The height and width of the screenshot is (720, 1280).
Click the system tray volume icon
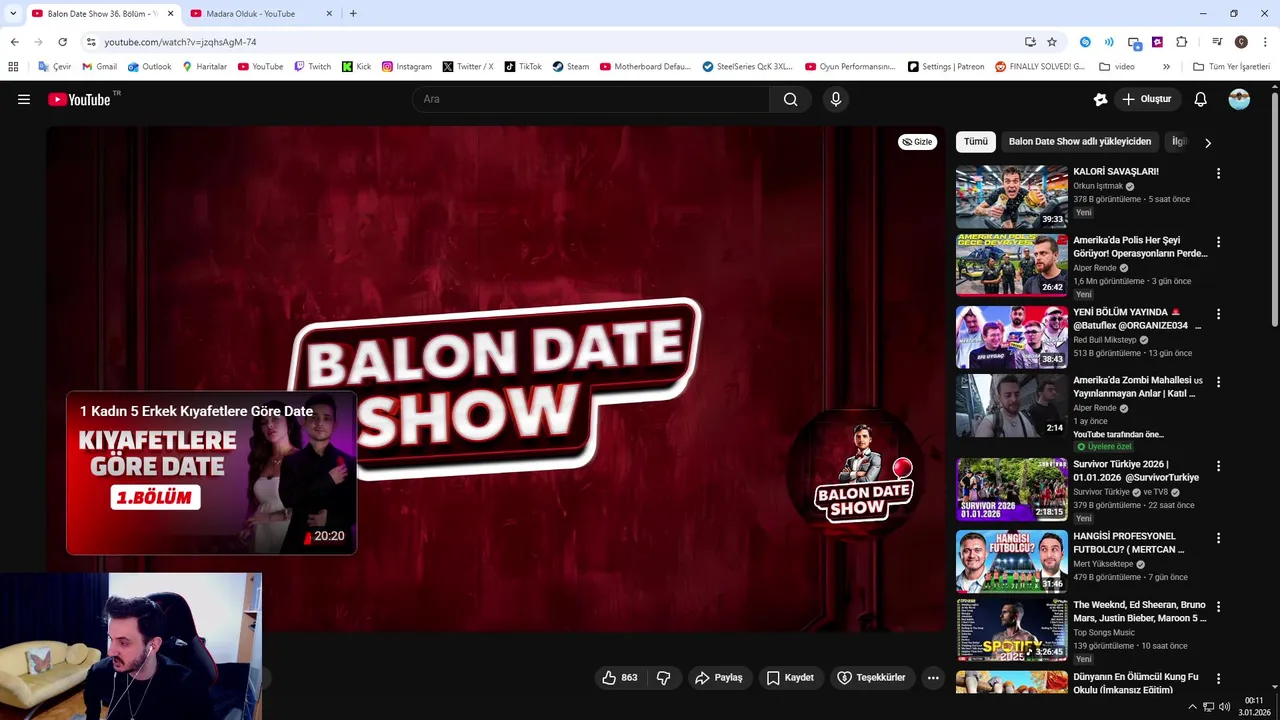[x=1225, y=707]
